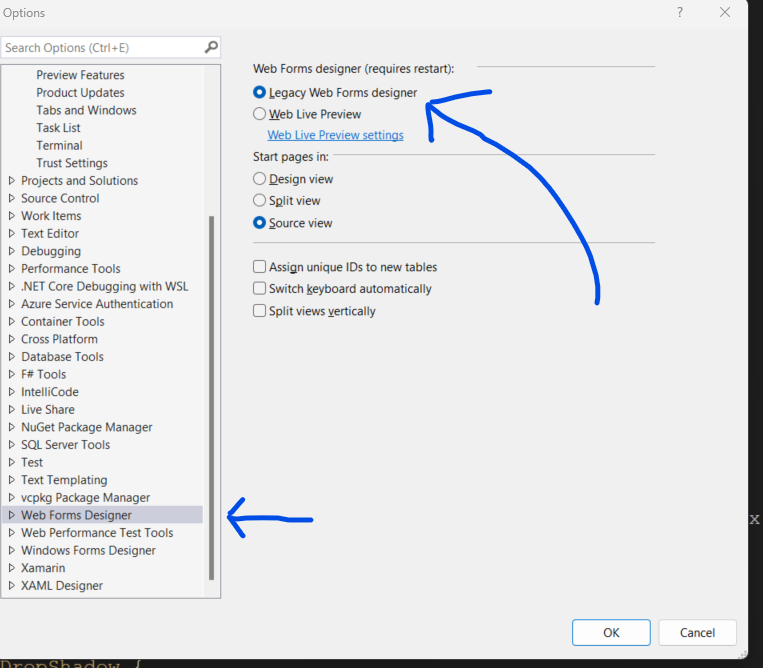763x668 pixels.
Task: Click the options tree scrollbar thumb
Action: (x=211, y=398)
